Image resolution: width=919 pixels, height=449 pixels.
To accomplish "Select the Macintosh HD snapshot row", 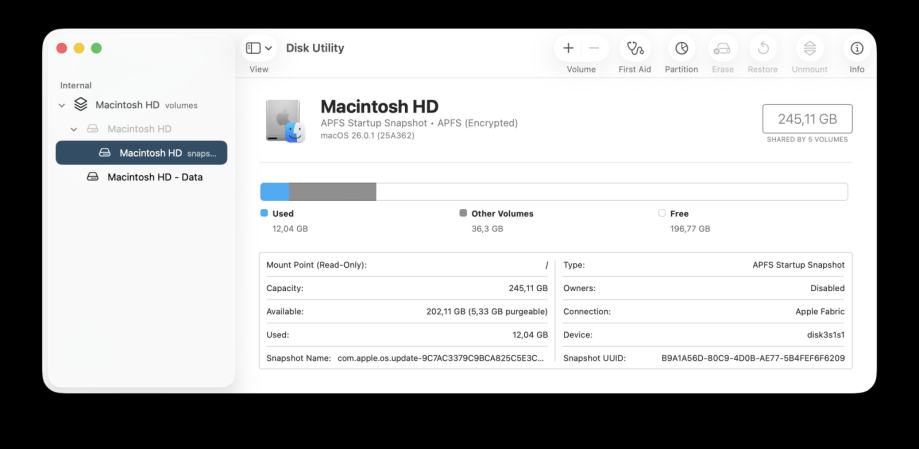I will coord(141,153).
